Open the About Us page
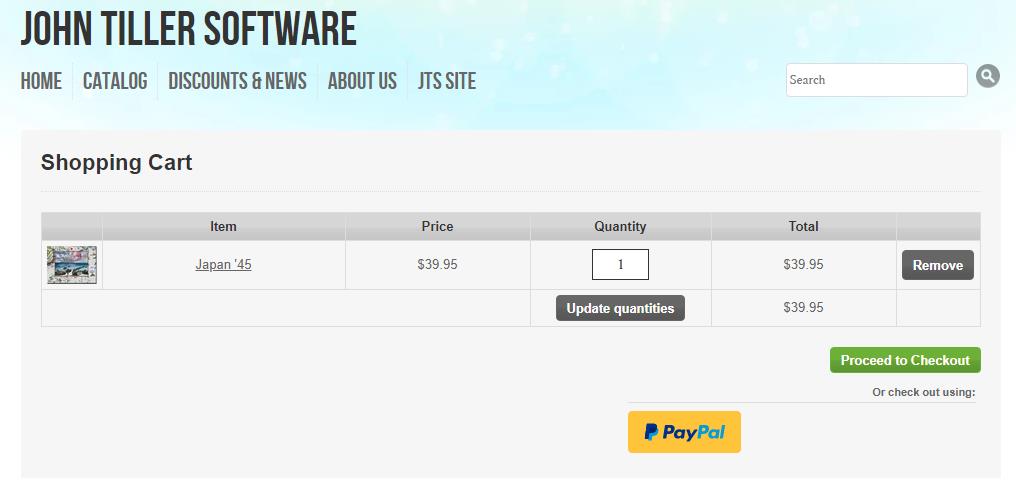 click(x=362, y=81)
